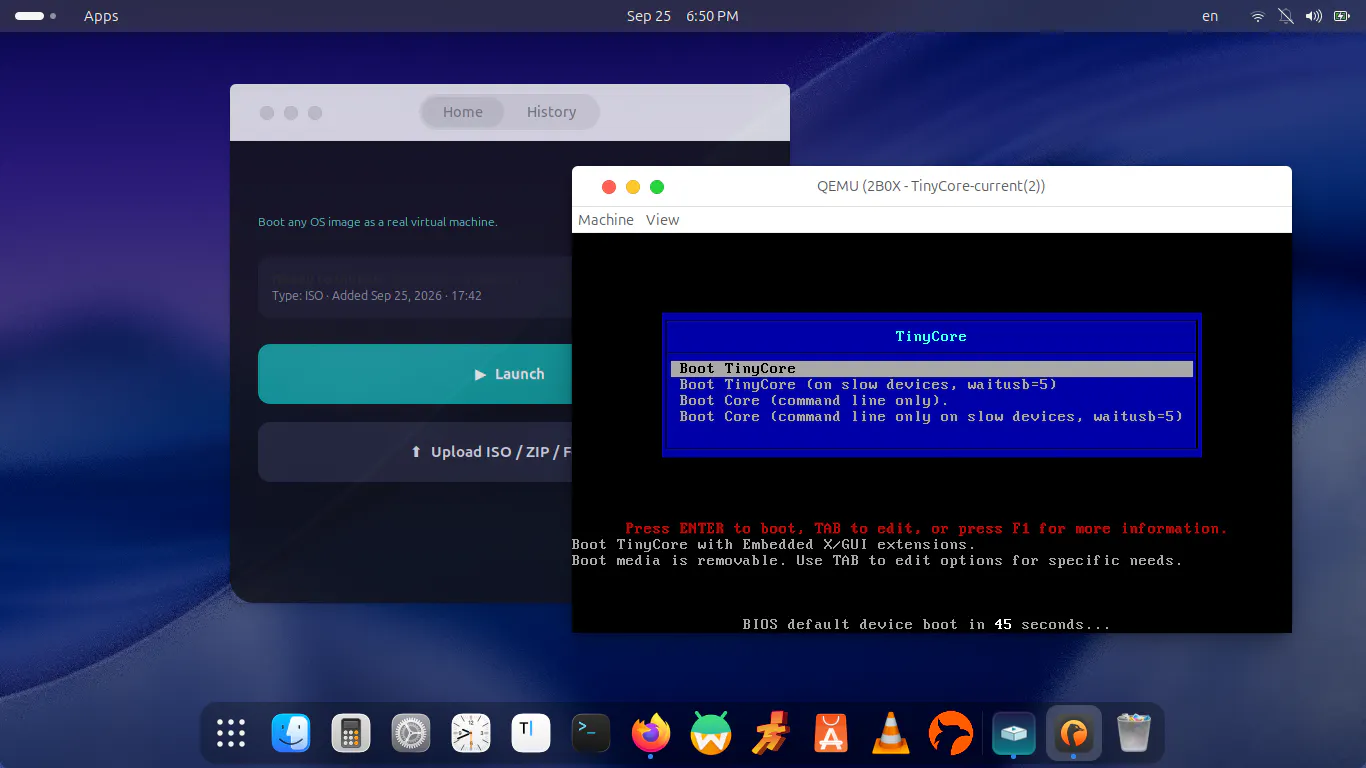1366x768 pixels.
Task: Click the Launch button in the launcher window
Action: tap(510, 374)
